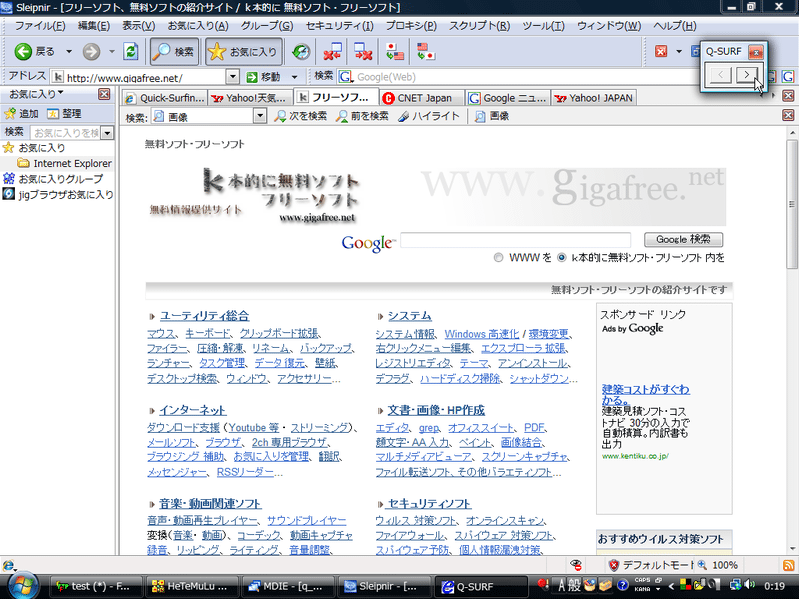Toggle the ハイライト highlight button
799x599 pixels.
point(428,116)
